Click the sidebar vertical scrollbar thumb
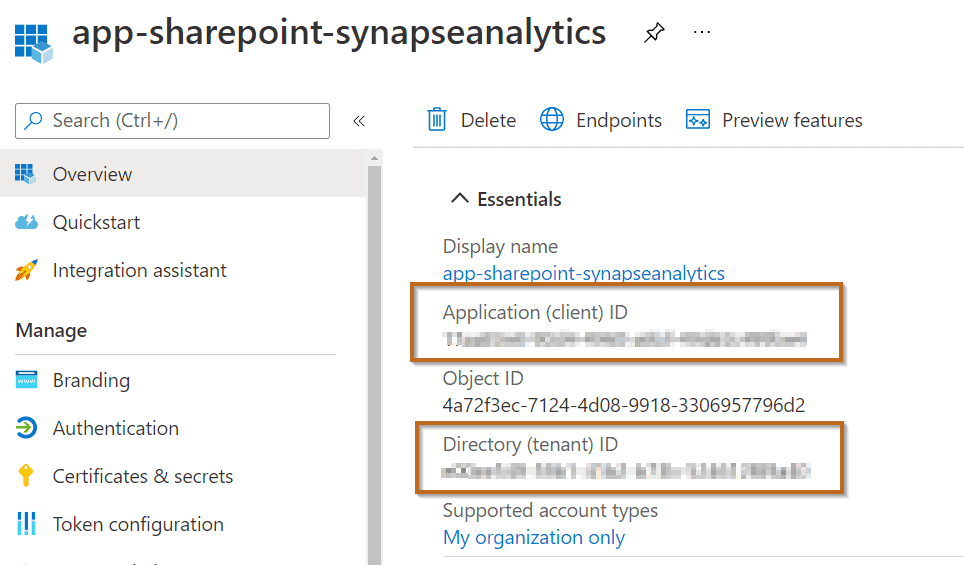The width and height of the screenshot is (964, 565). (x=374, y=363)
